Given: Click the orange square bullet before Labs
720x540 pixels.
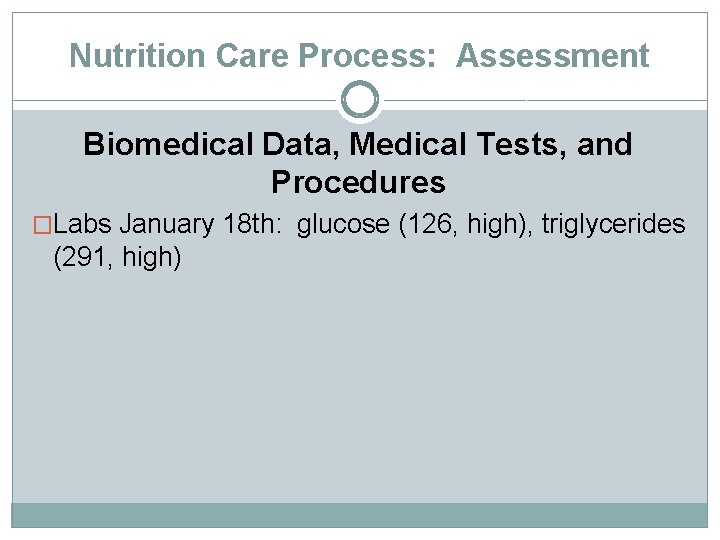Looking at the screenshot, I should tap(42, 225).
